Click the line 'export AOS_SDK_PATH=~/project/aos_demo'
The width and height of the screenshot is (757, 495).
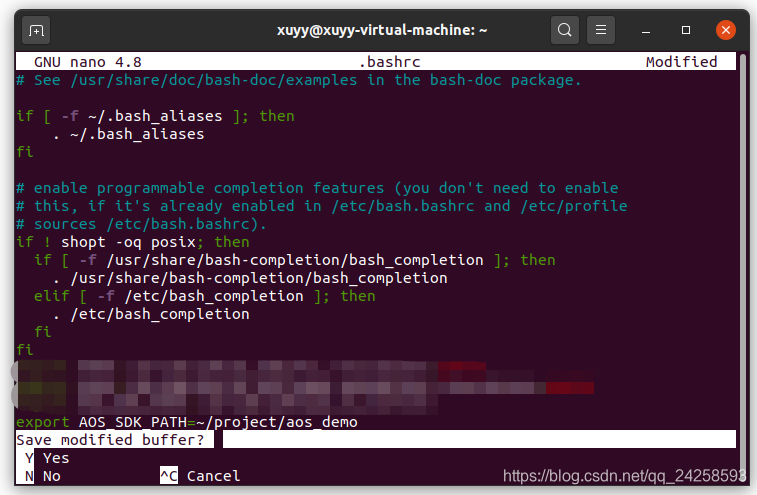click(187, 422)
